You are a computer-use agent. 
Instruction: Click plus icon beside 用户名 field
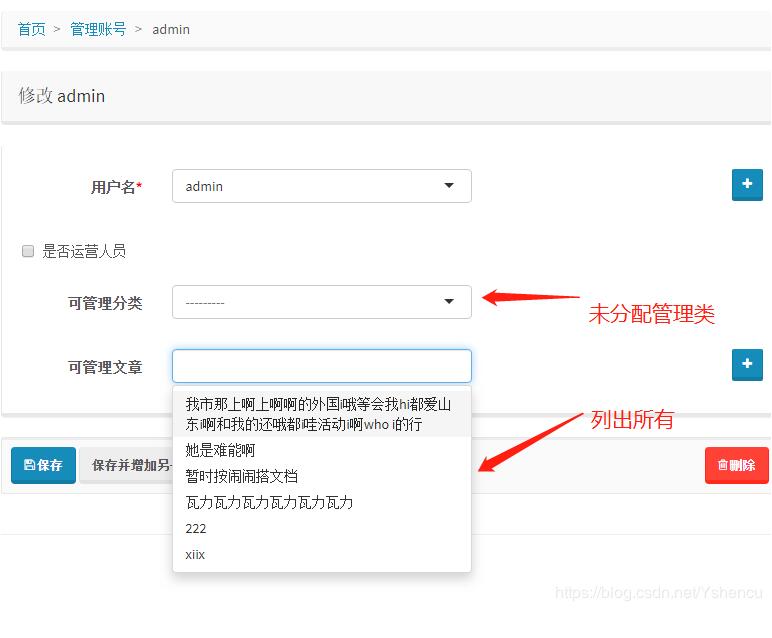[x=747, y=185]
